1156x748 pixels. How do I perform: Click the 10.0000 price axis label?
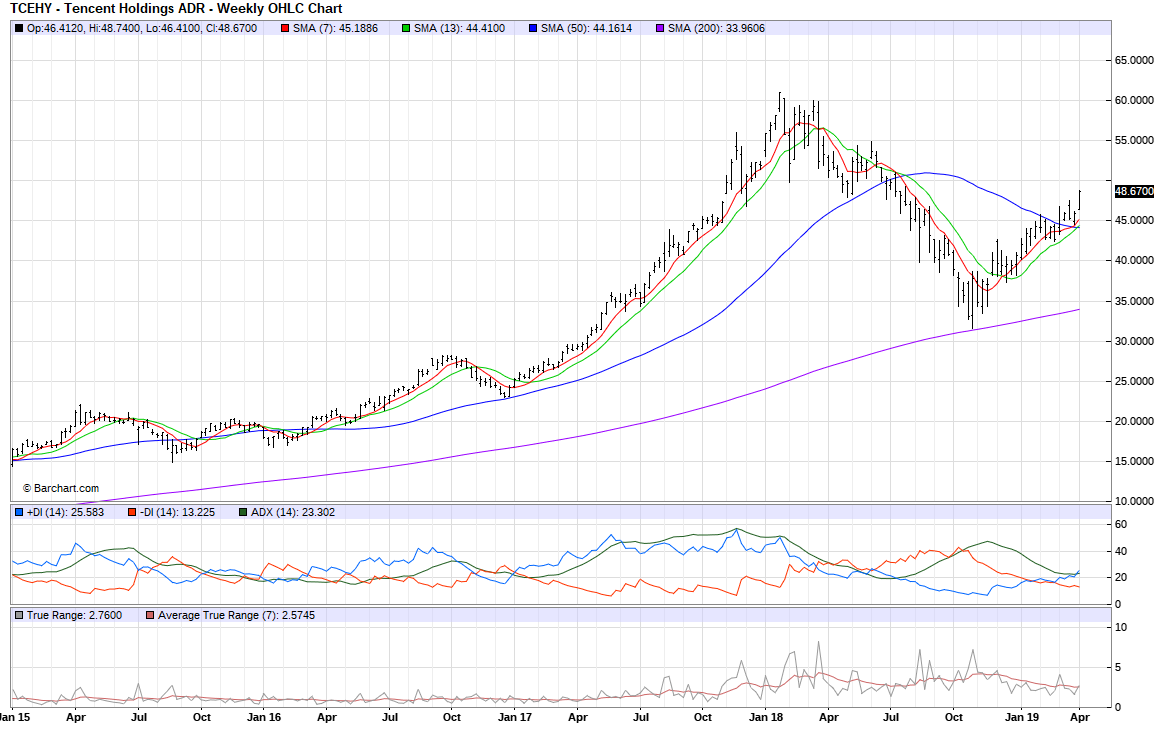coord(1134,501)
